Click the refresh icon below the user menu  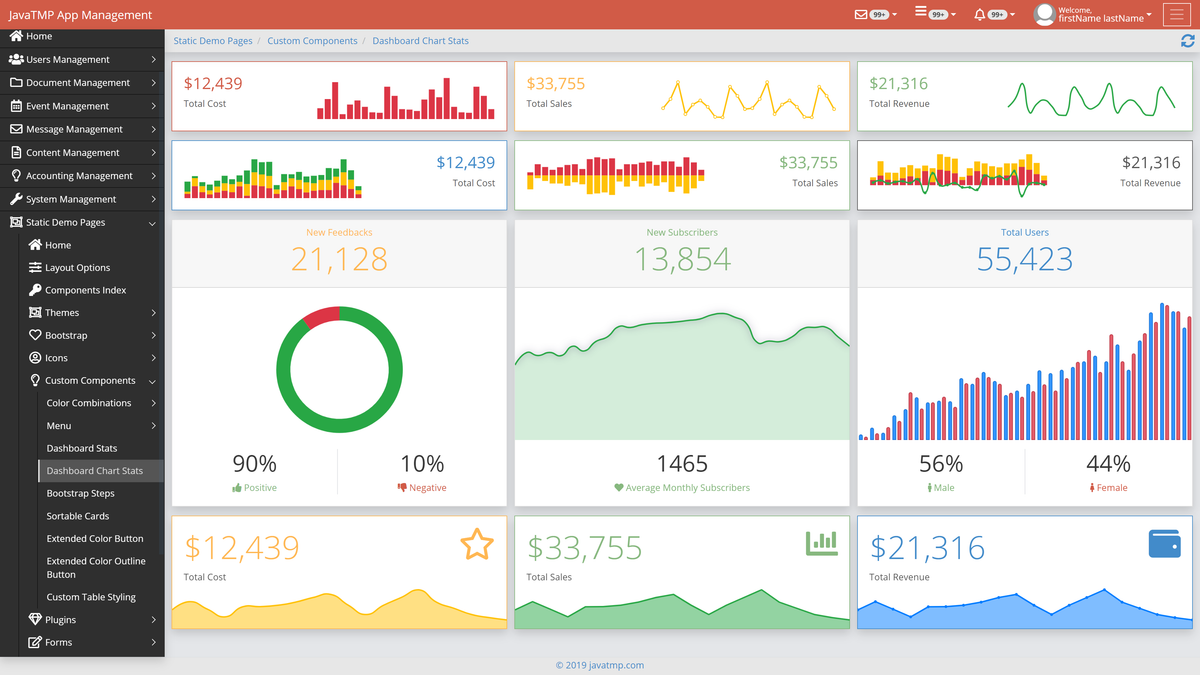[1188, 41]
